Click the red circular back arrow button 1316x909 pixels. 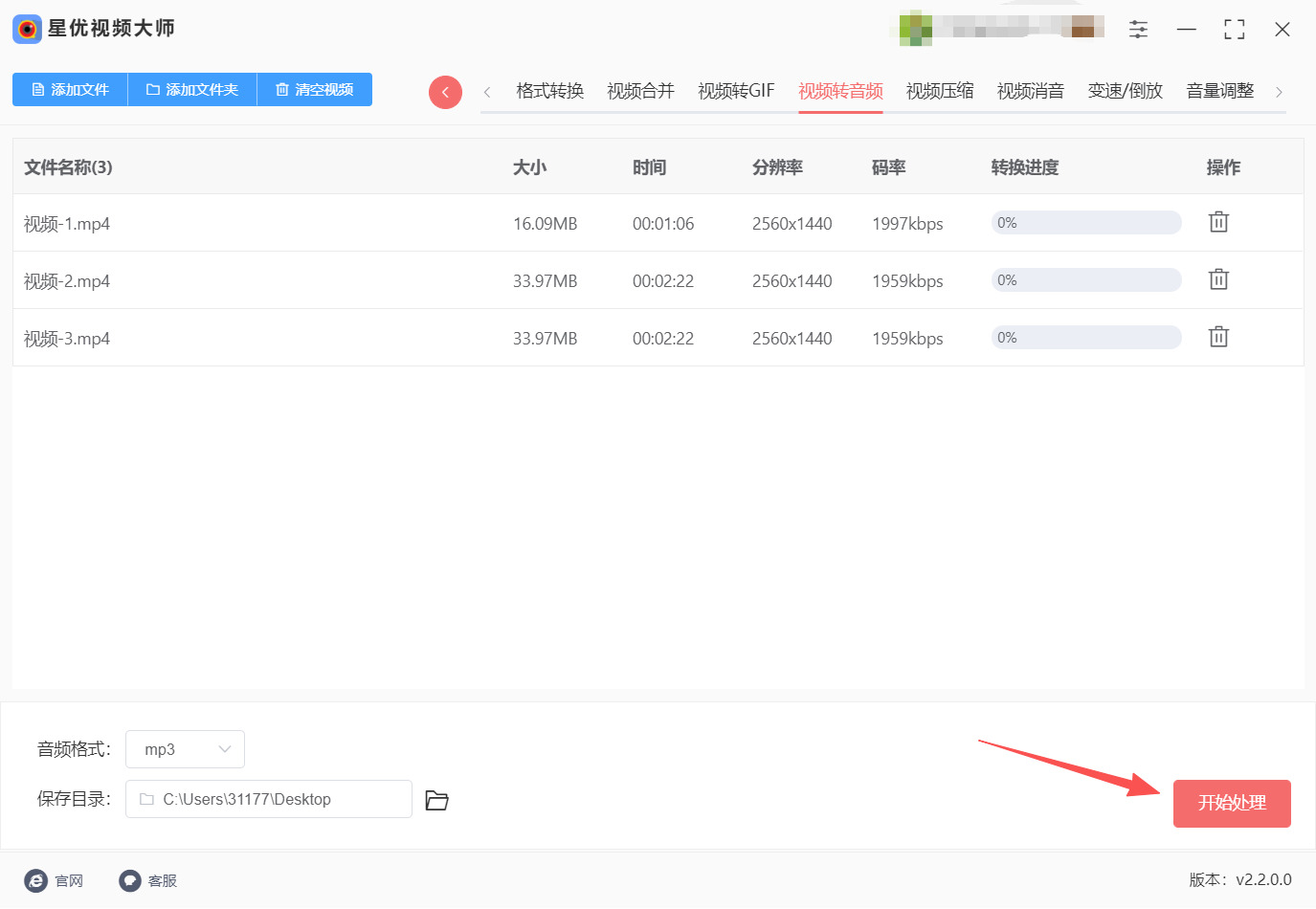tap(445, 92)
